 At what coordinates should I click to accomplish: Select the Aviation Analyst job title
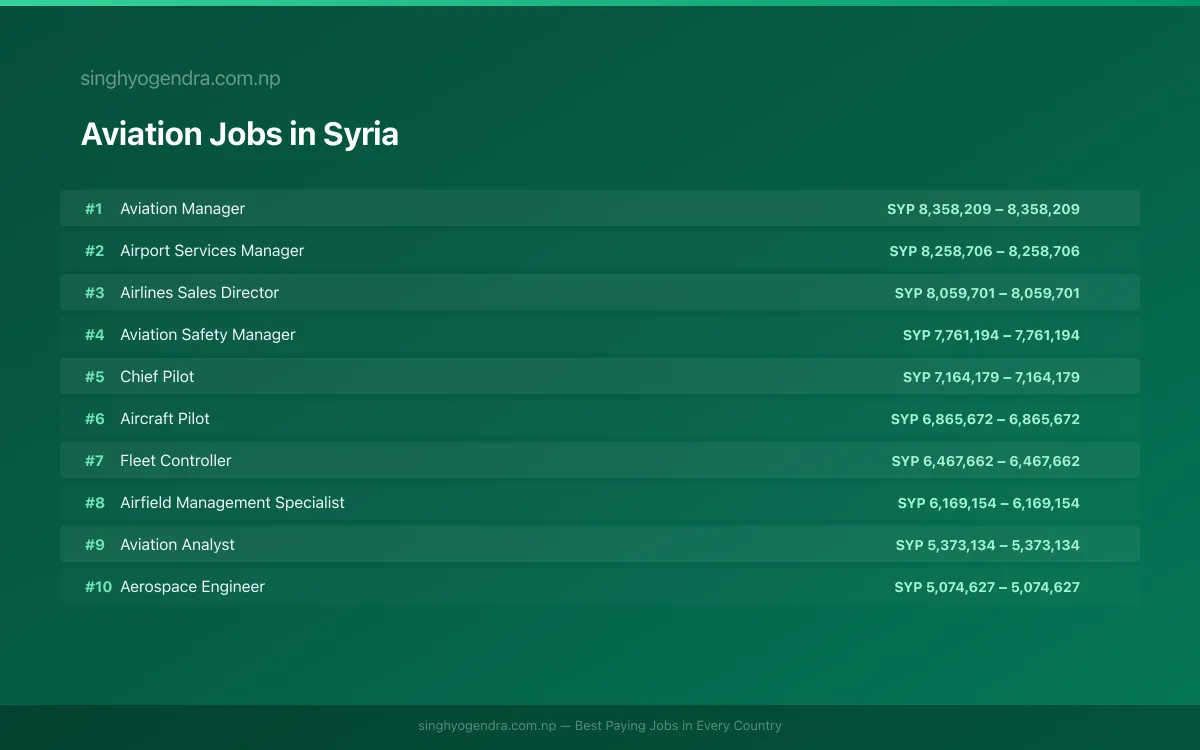tap(177, 545)
